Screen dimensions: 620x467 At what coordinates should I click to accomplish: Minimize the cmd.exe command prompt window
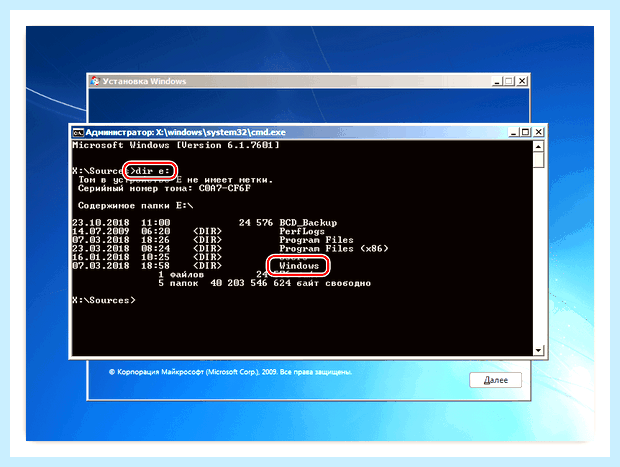coord(513,132)
